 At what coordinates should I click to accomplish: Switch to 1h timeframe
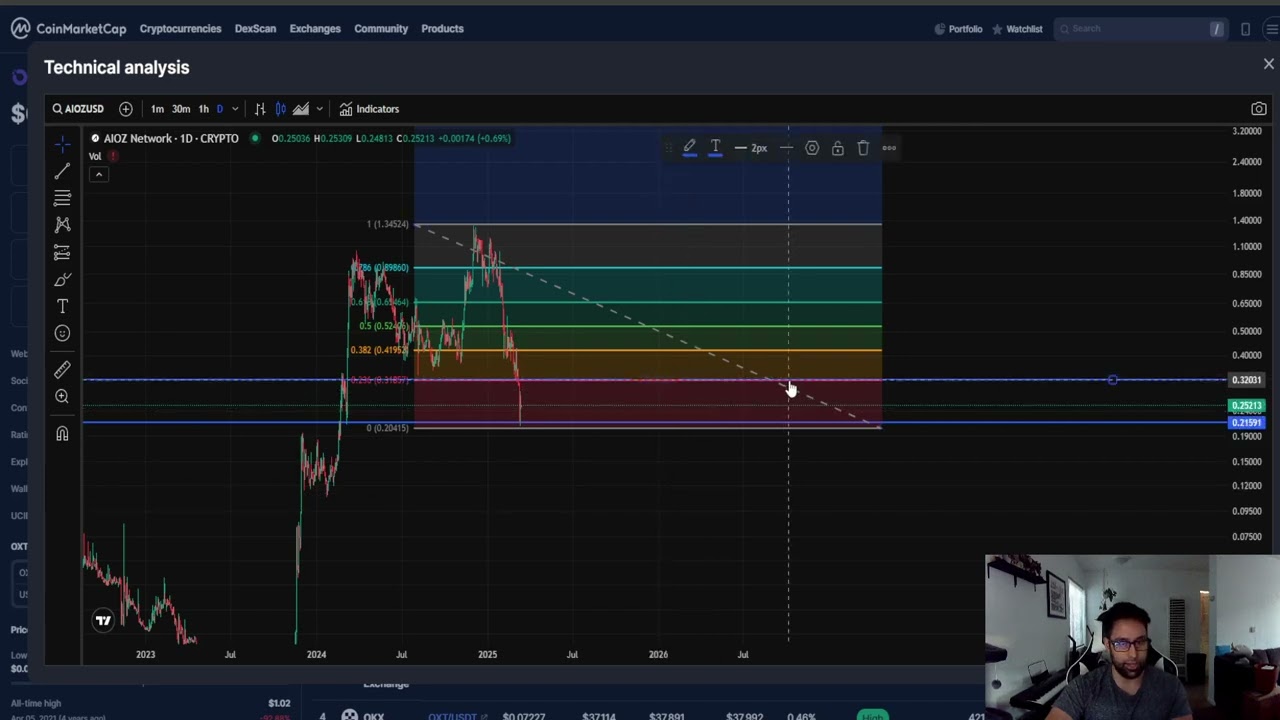point(203,109)
